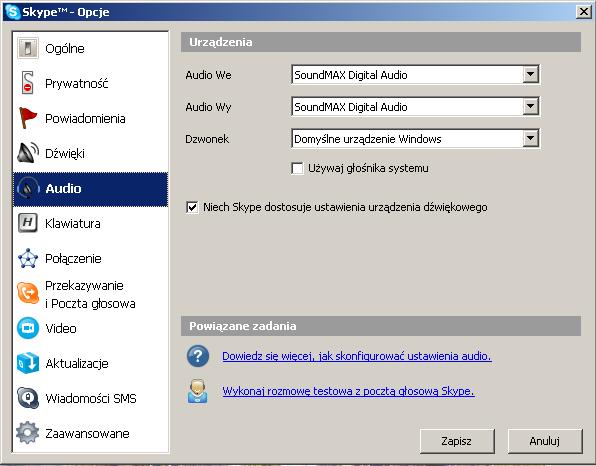Click the Anuluj button
The width and height of the screenshot is (596, 466).
[x=545, y=441]
